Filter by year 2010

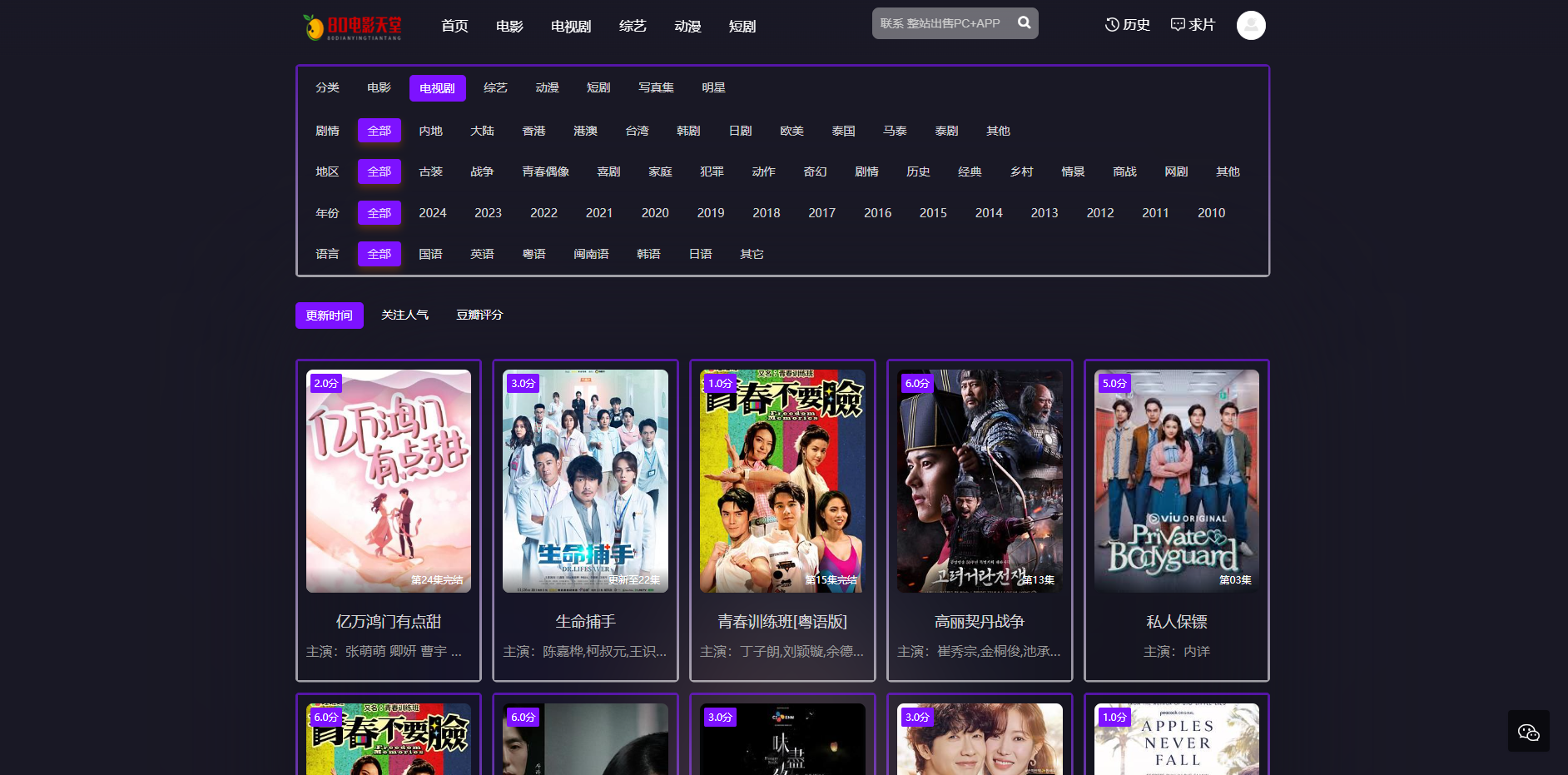coord(1211,213)
